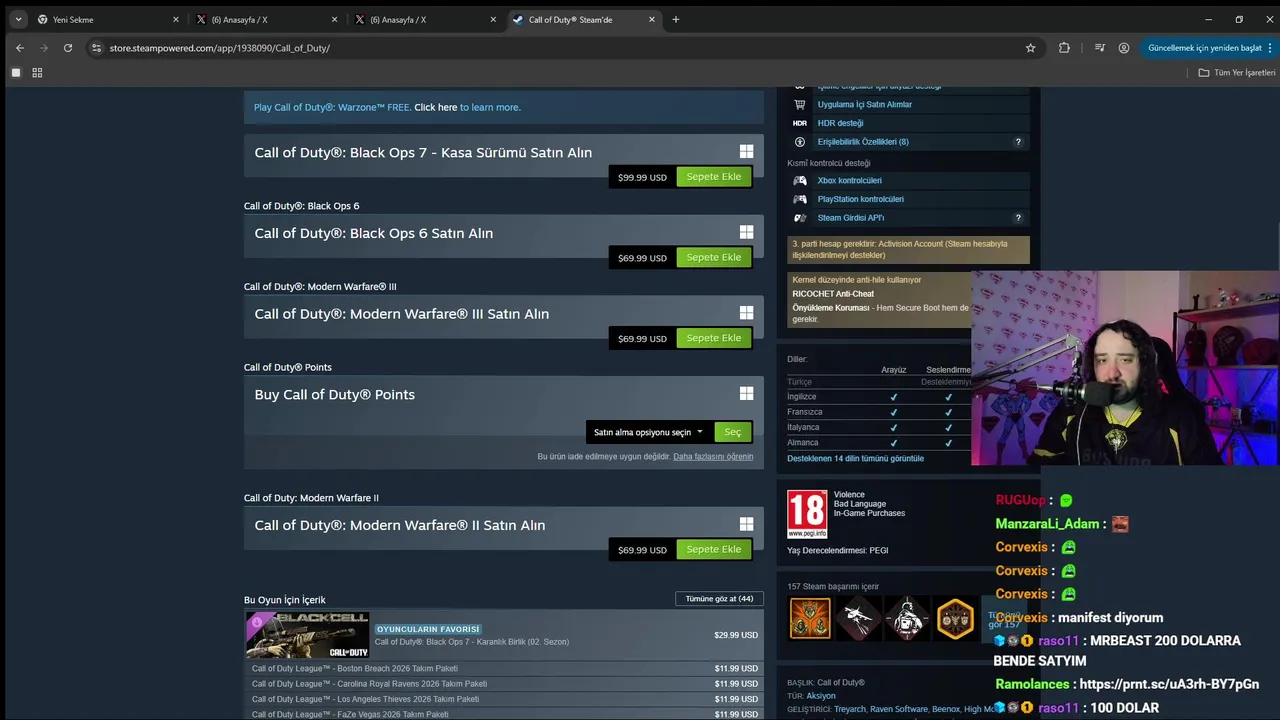Open 'Daha fazlasını öğrenin' refund link
This screenshot has width=1280, height=720.
click(713, 457)
